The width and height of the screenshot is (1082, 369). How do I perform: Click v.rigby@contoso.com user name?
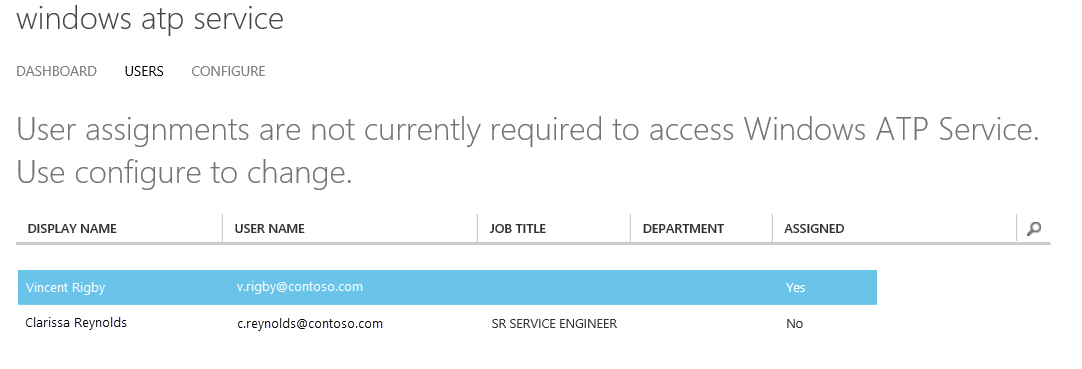tap(299, 287)
